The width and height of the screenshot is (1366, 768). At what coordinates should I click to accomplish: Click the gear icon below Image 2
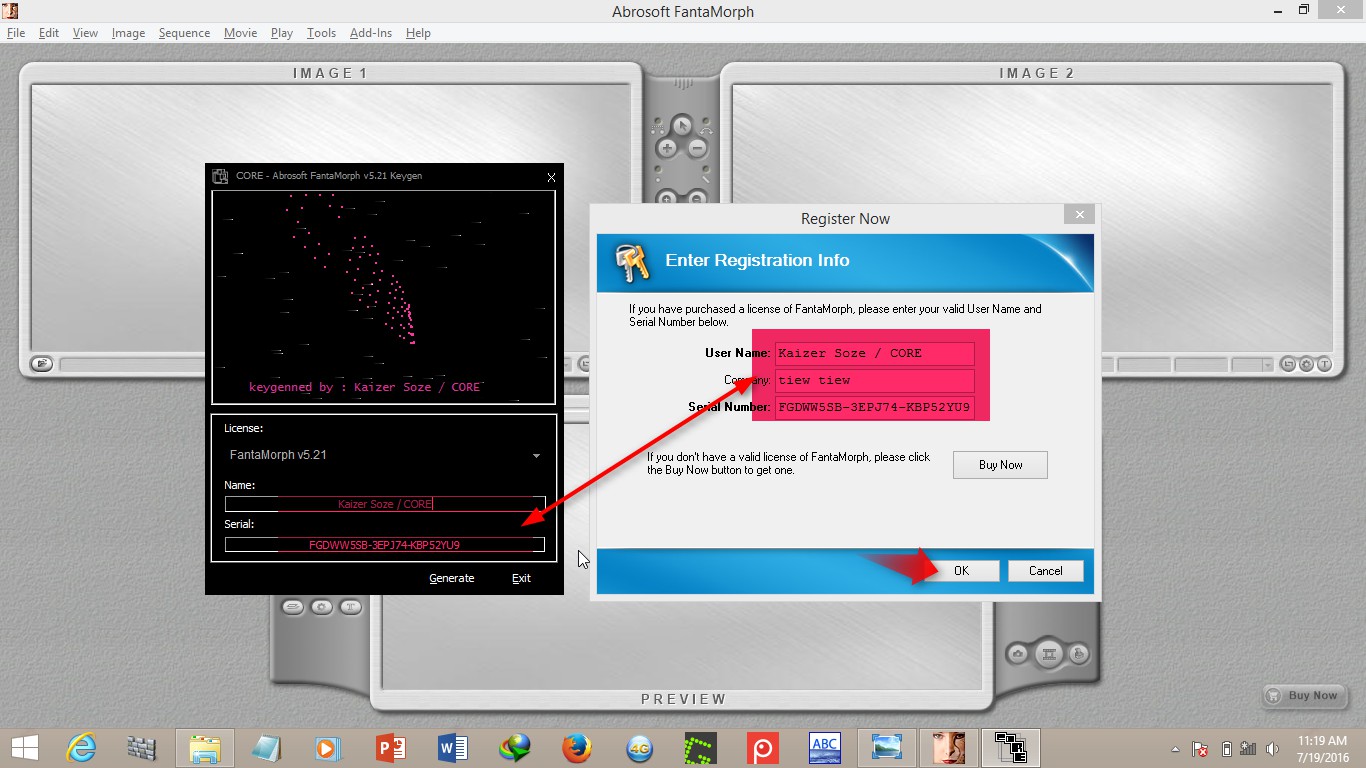[x=1307, y=364]
